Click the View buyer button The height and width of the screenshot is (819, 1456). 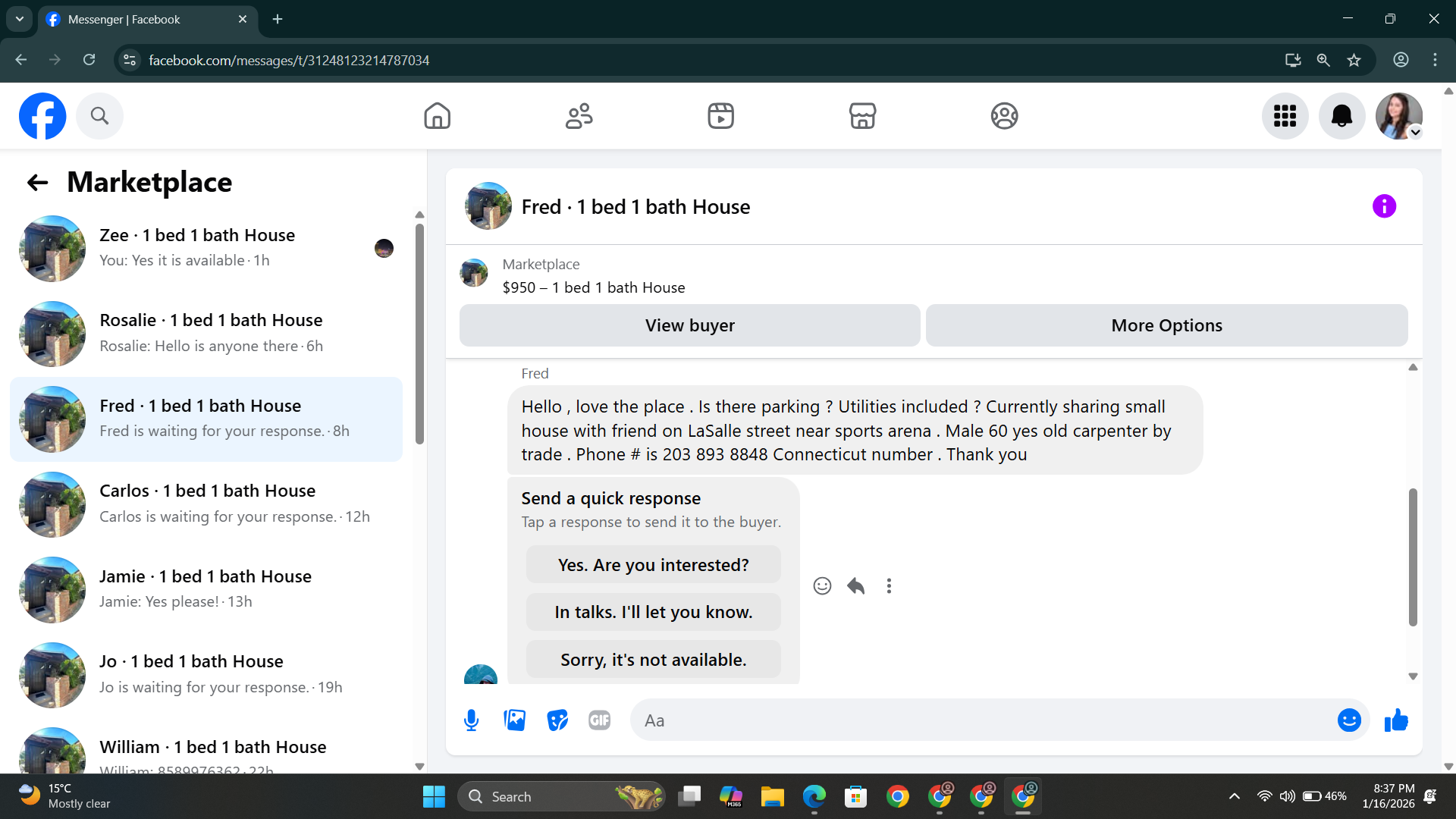click(689, 325)
